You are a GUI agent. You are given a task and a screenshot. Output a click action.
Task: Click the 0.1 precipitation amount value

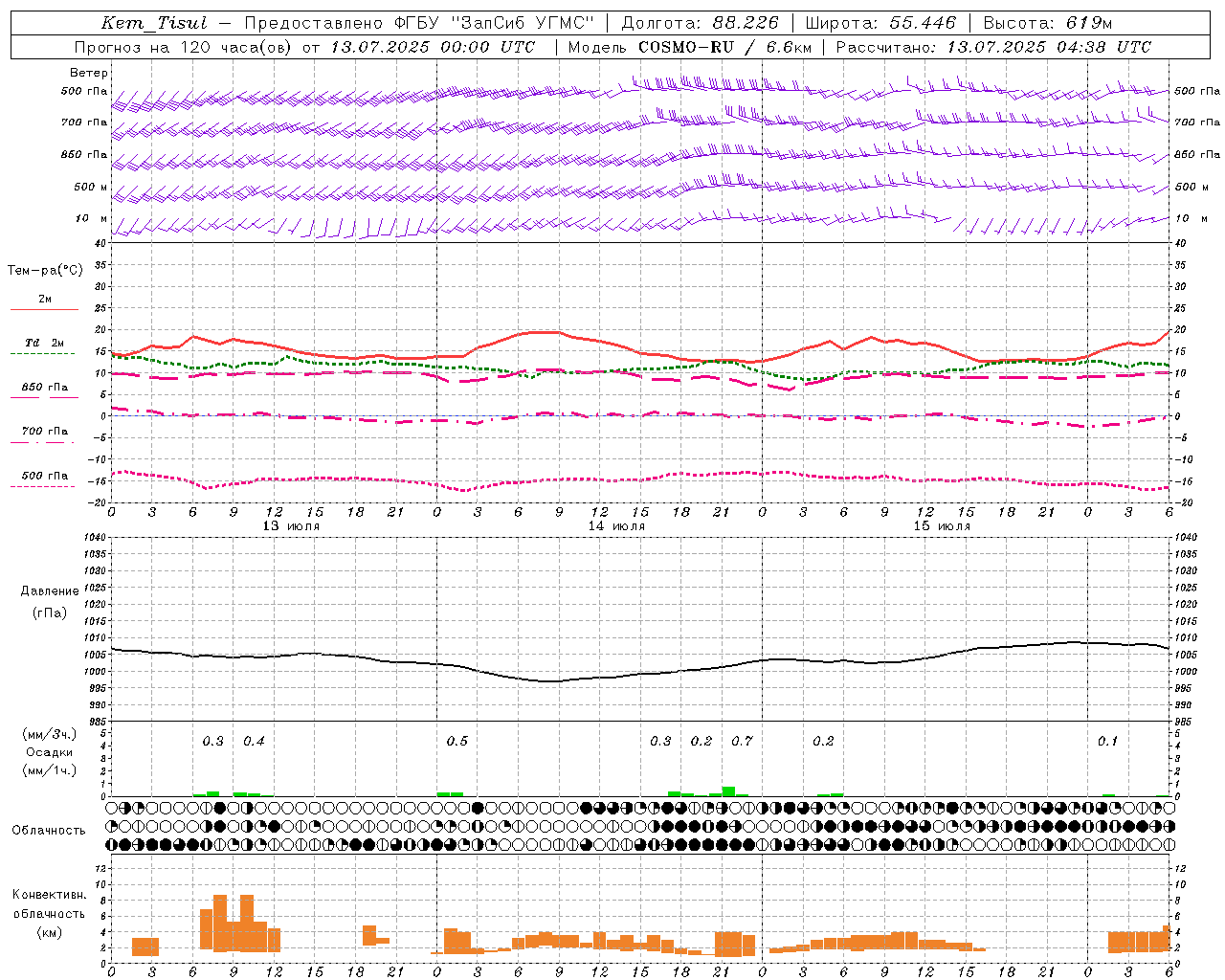[x=1107, y=742]
